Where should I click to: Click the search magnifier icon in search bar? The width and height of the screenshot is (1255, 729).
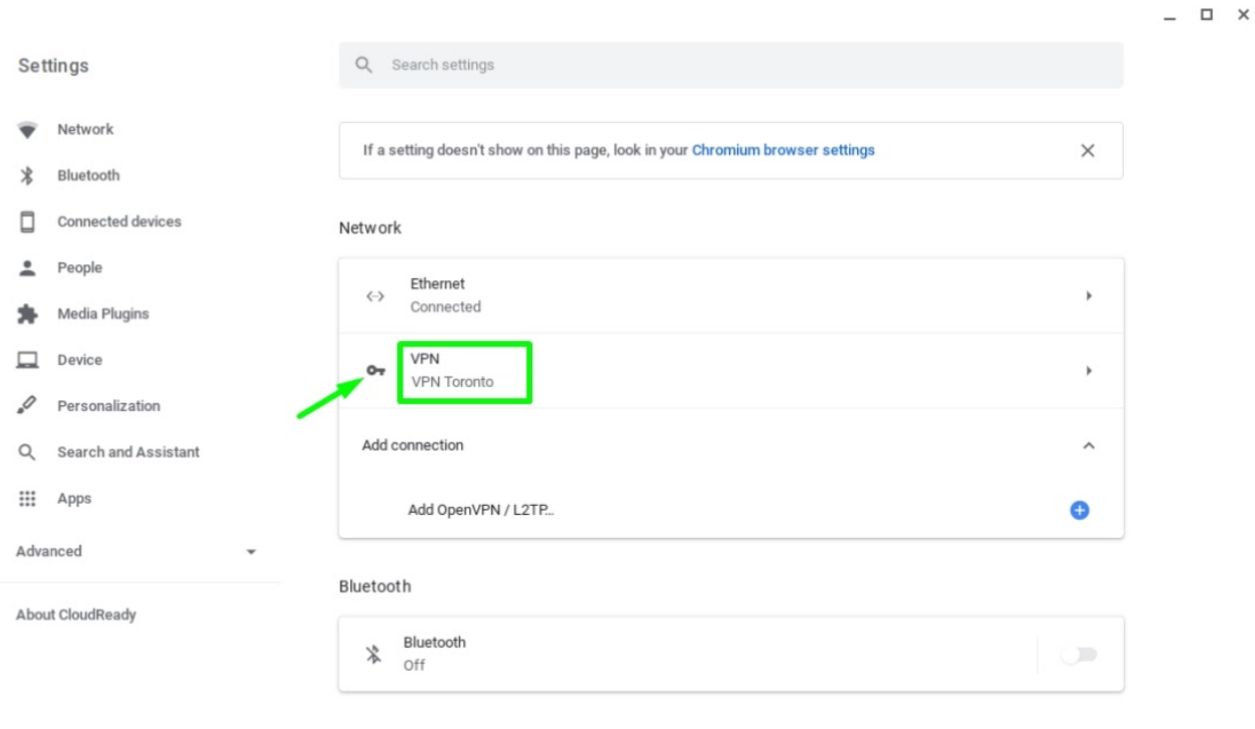pyautogui.click(x=364, y=65)
